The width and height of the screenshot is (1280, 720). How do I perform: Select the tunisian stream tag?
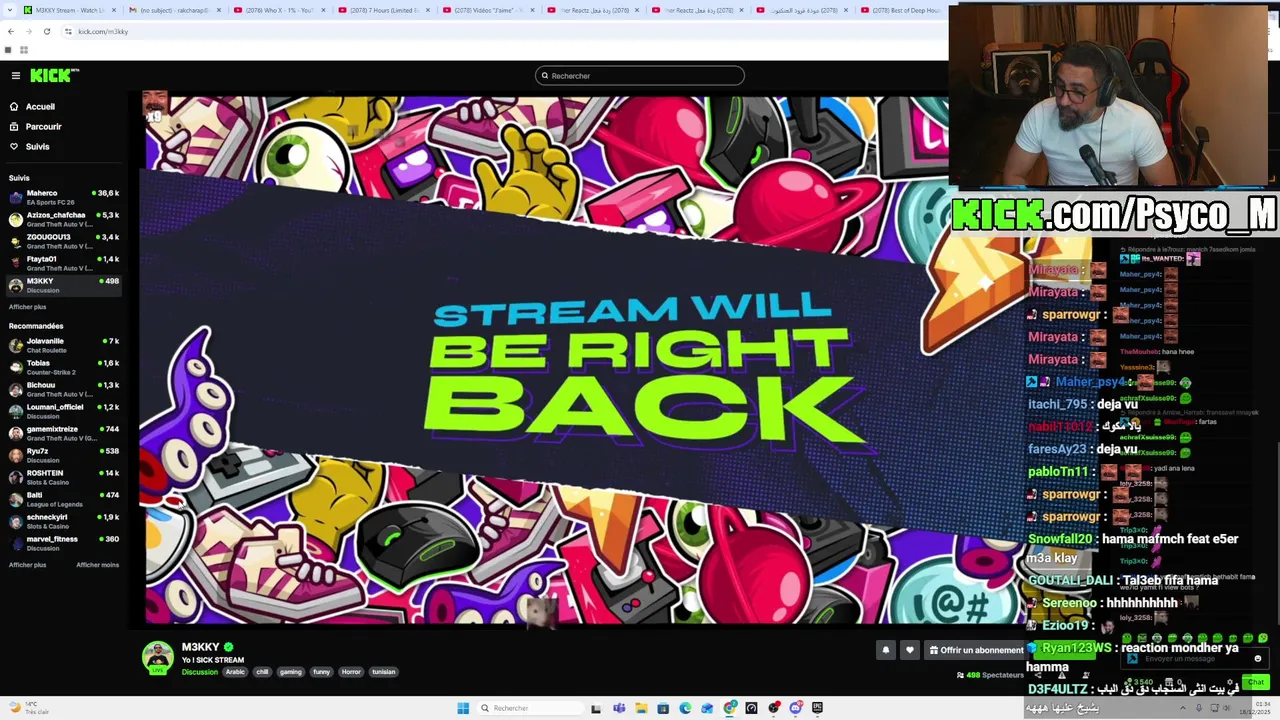[384, 672]
